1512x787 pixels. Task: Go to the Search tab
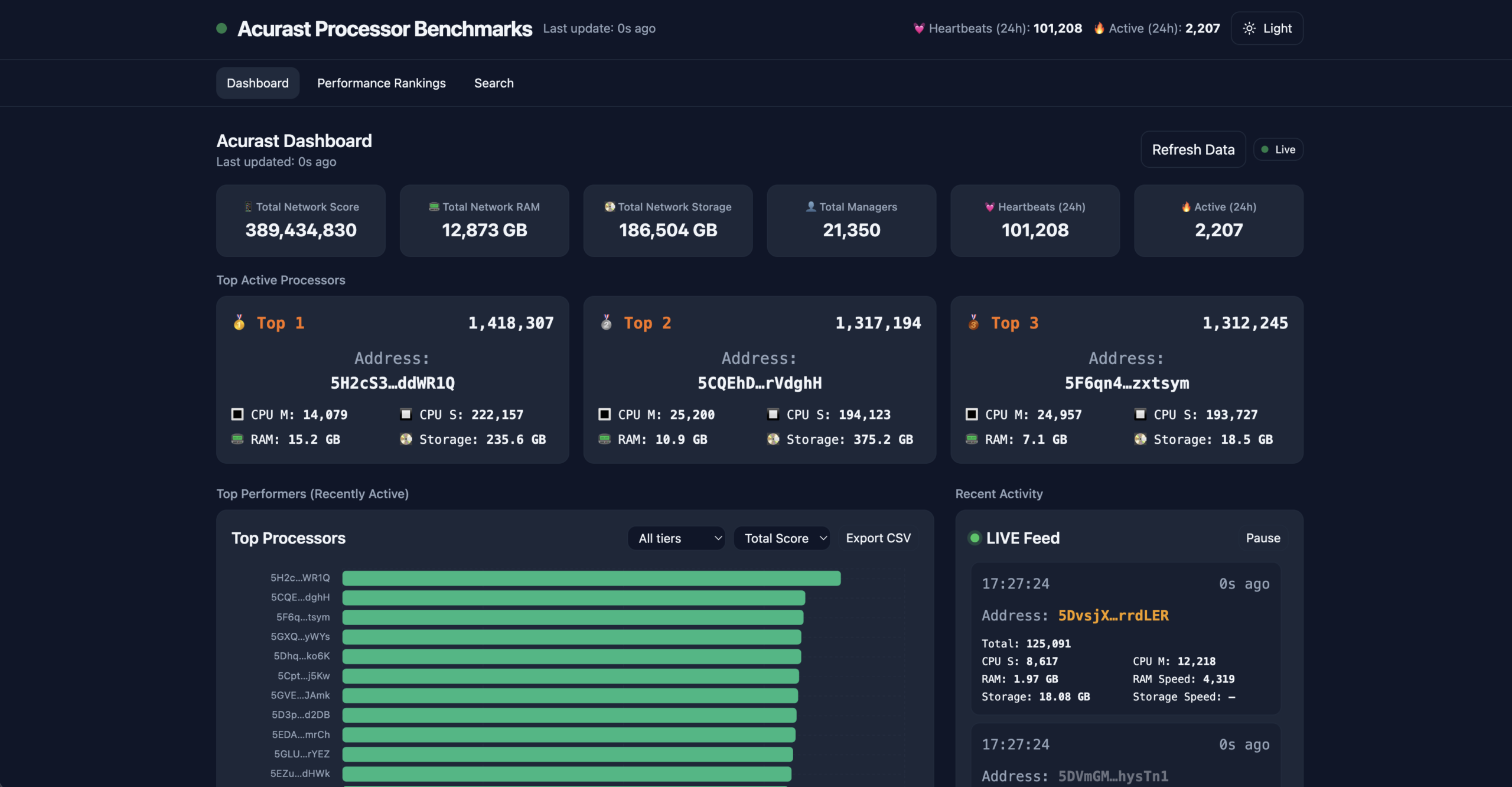[x=494, y=83]
